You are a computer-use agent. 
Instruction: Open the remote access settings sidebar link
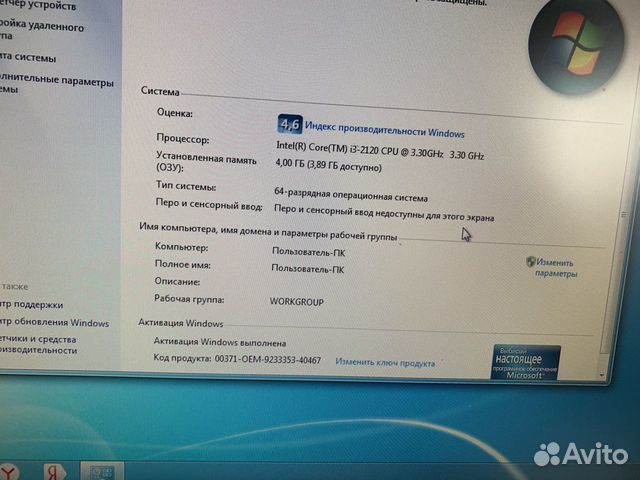[x=41, y=30]
